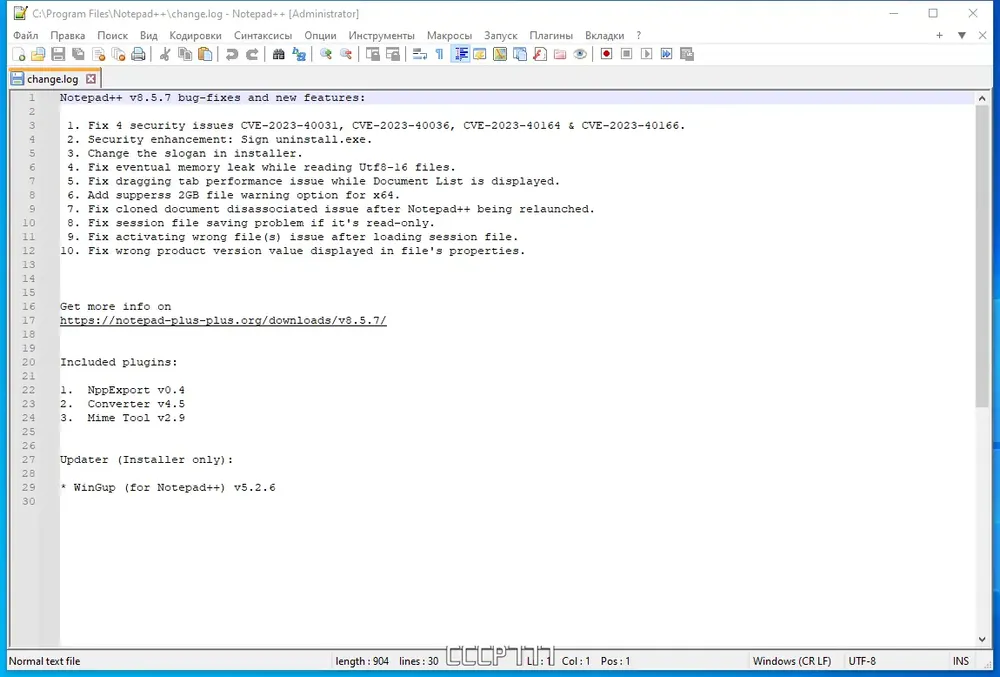Click the vertical scrollbar thumb
Image resolution: width=1000 pixels, height=677 pixels.
coord(982,256)
